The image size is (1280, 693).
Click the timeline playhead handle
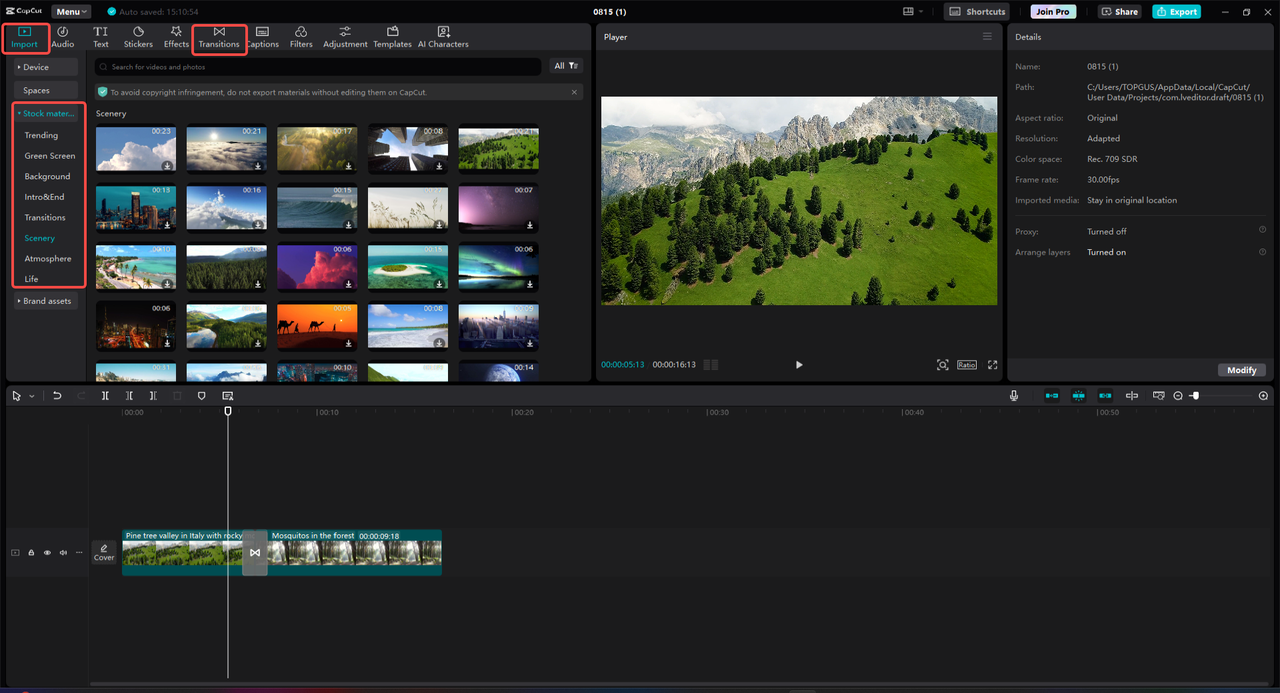[x=228, y=411]
